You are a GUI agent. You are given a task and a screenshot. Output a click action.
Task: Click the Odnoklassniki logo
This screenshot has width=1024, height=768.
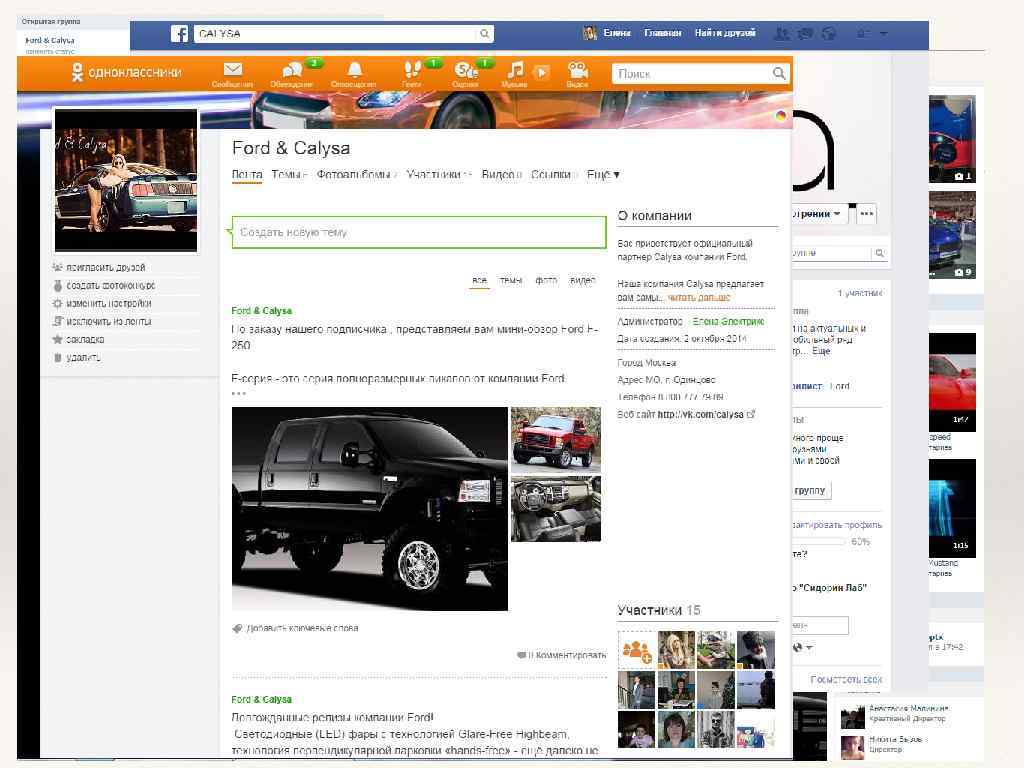pyautogui.click(x=126, y=72)
